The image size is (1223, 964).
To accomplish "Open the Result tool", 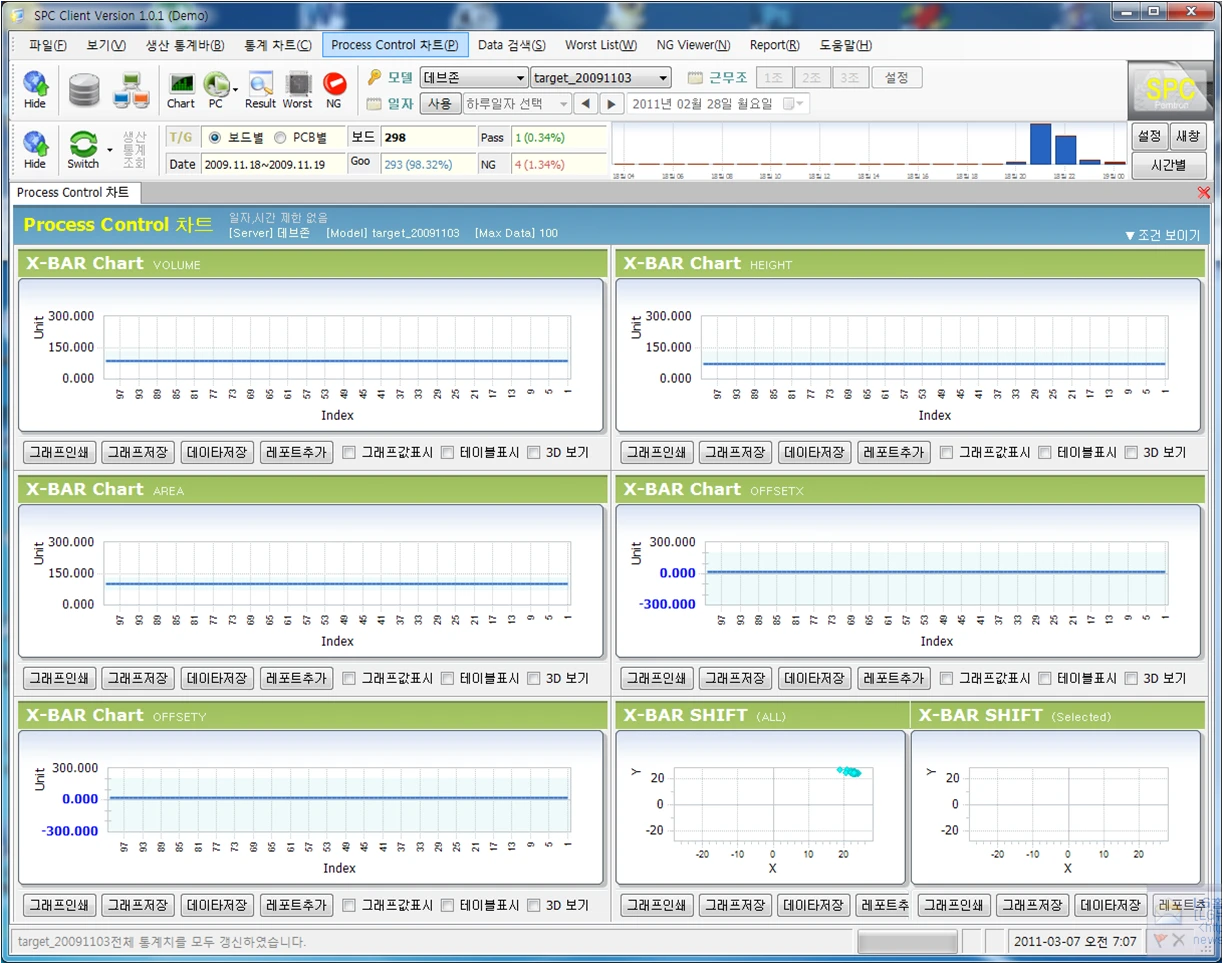I will click(x=260, y=90).
